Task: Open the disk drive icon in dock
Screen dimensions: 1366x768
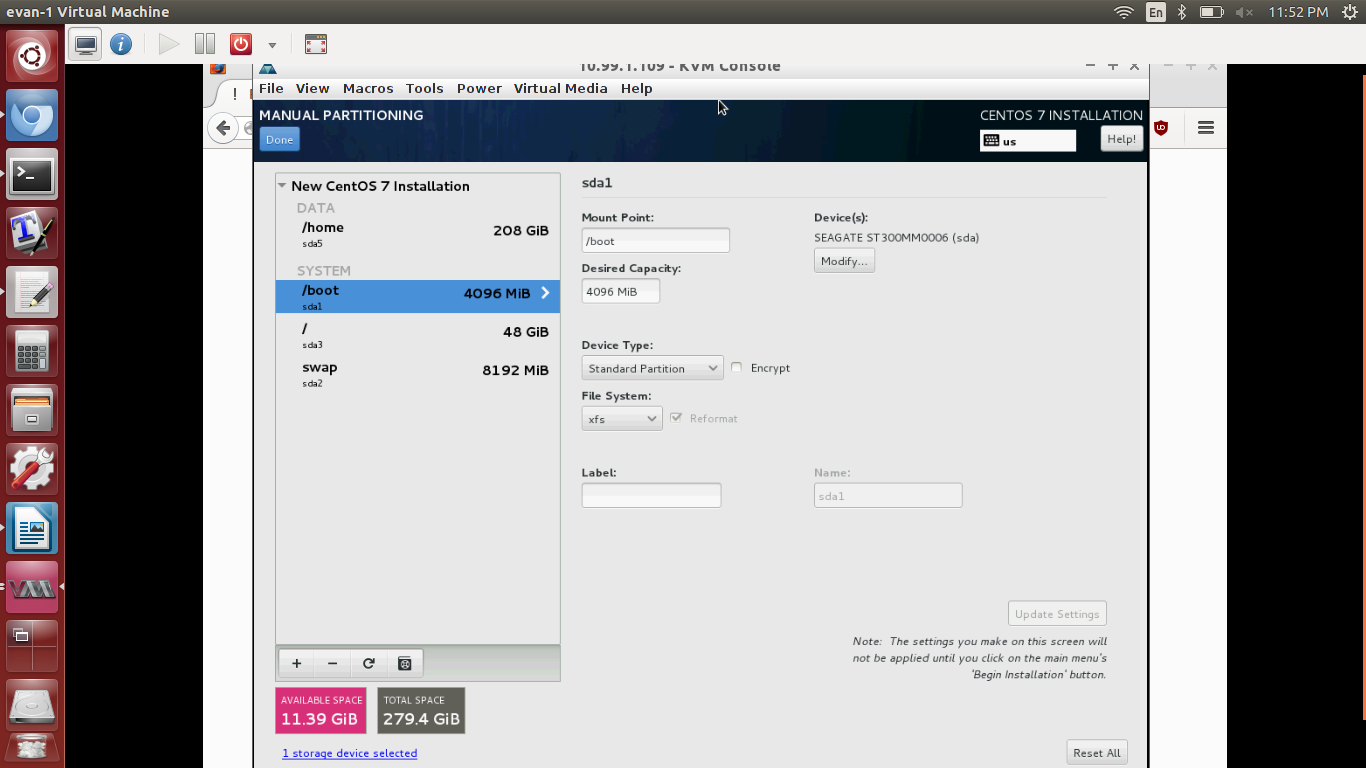Action: coord(32,706)
